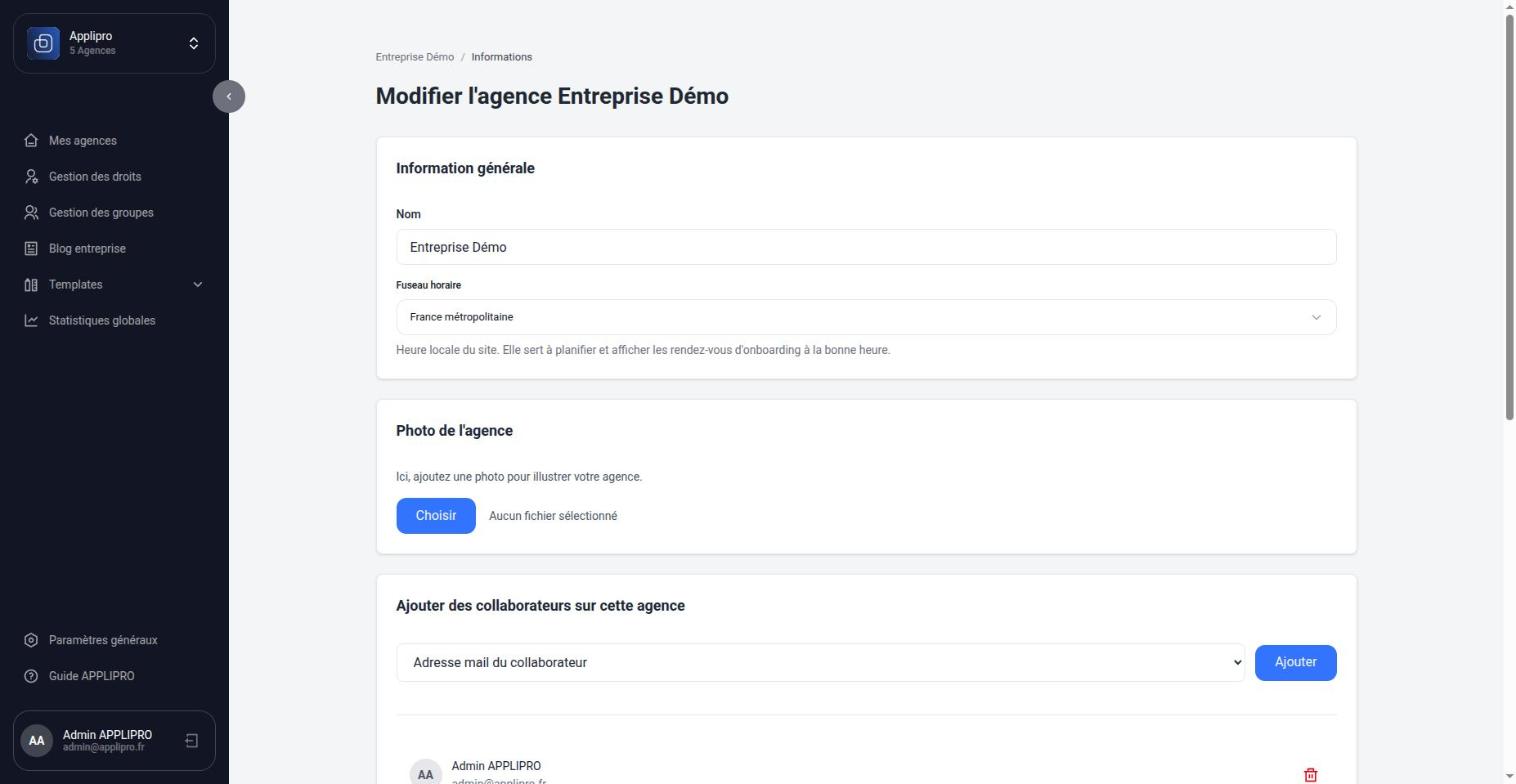Click the scrollbar down arrow
This screenshot has height=784, width=1516.
click(x=1509, y=776)
